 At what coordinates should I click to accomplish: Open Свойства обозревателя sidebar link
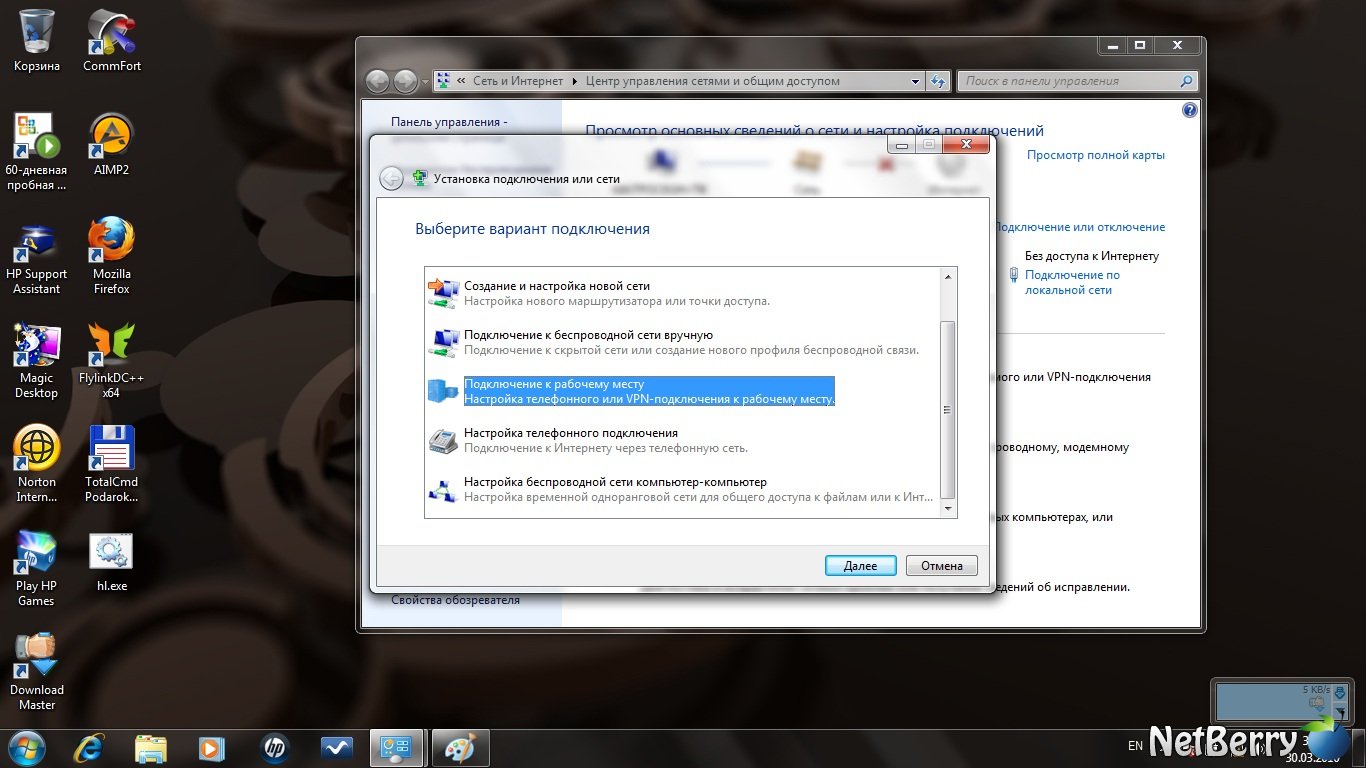[x=455, y=600]
